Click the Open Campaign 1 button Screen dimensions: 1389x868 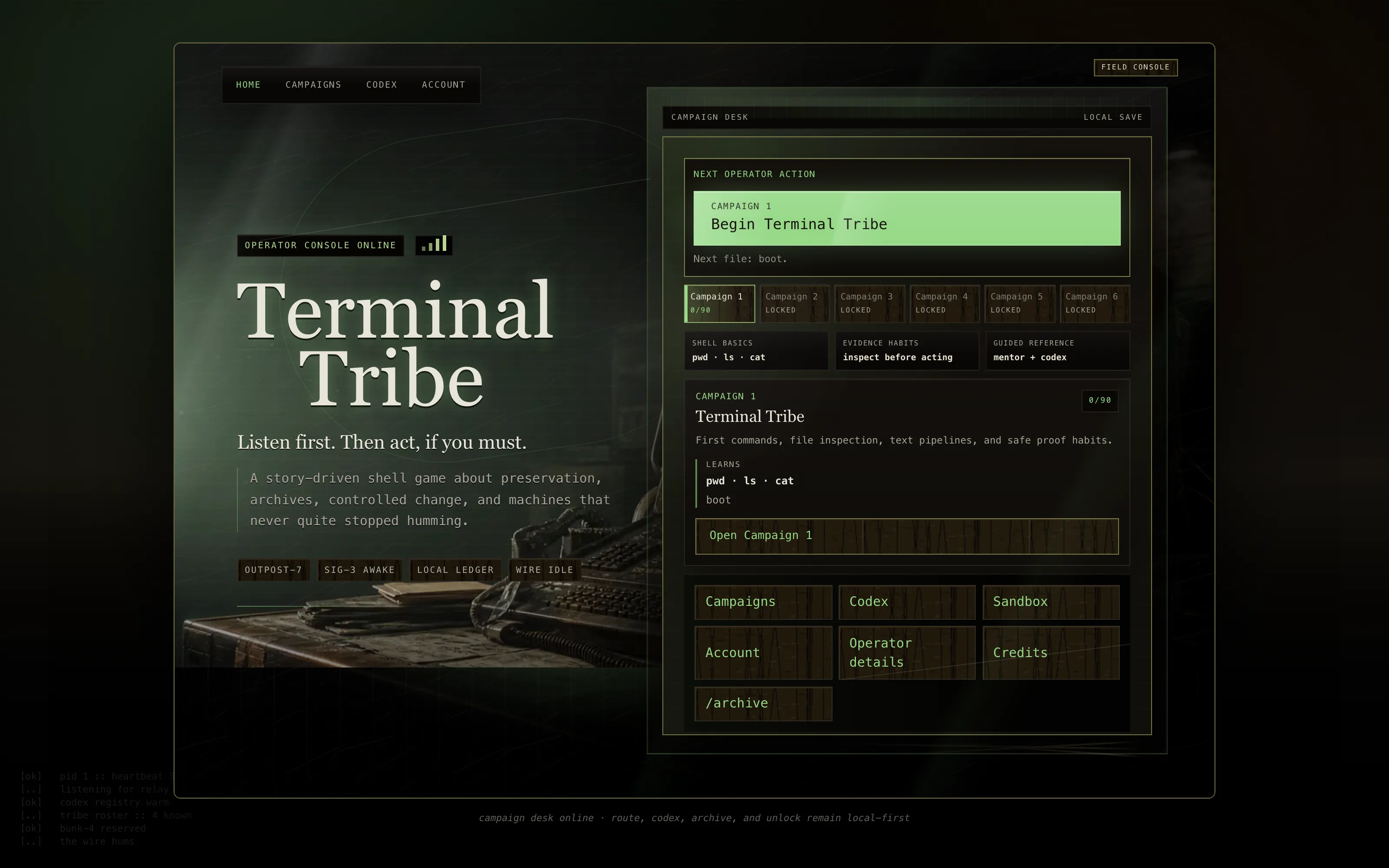[907, 536]
